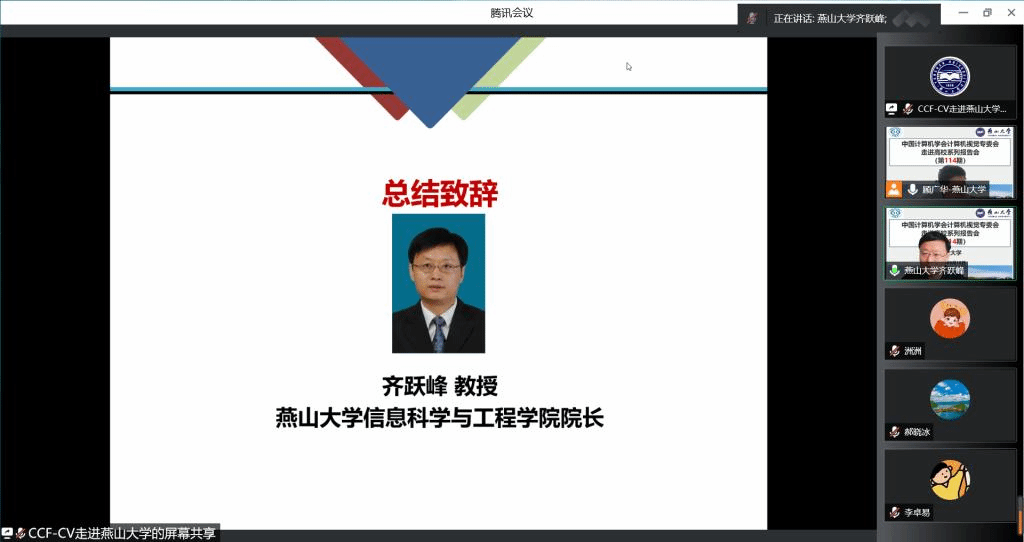This screenshot has width=1024, height=542.
Task: Click the microphone icon next to 燕山大学 host name
Action: coord(912,189)
